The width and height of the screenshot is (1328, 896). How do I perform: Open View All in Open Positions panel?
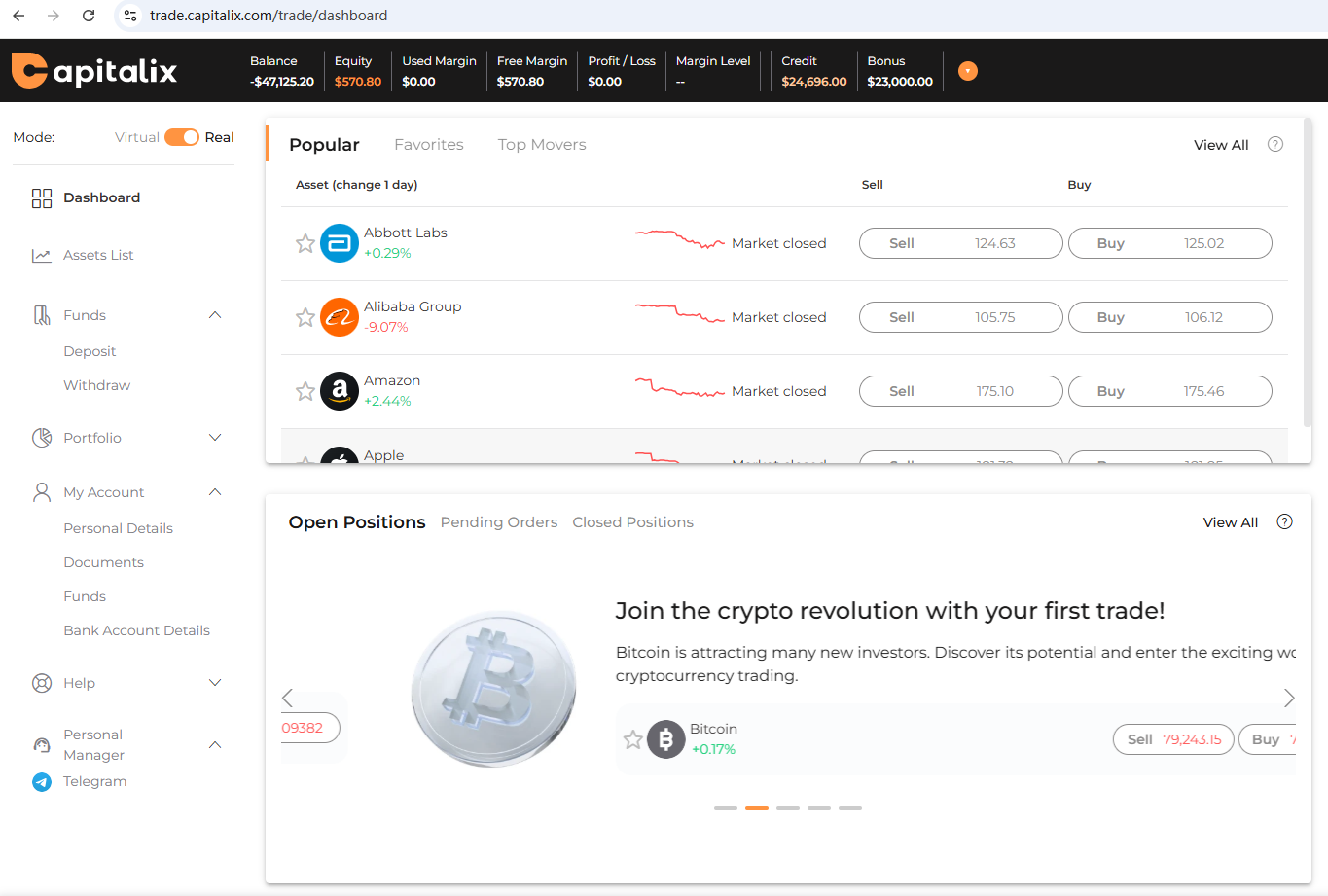pyautogui.click(x=1231, y=522)
